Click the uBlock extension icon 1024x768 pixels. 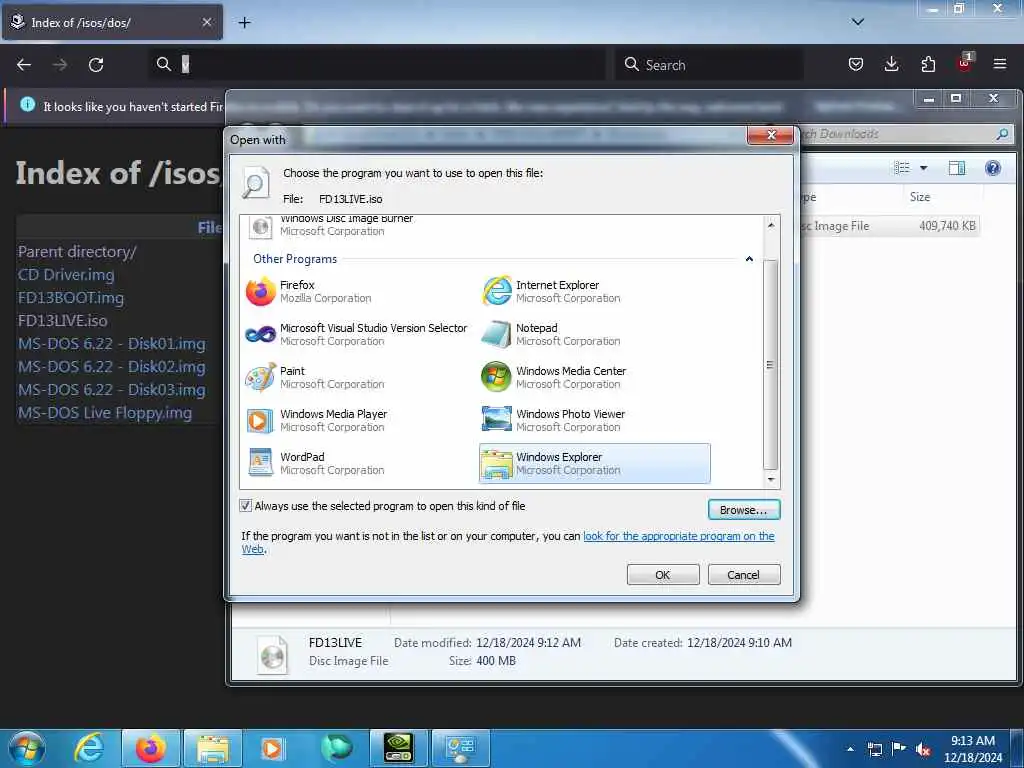pos(964,63)
